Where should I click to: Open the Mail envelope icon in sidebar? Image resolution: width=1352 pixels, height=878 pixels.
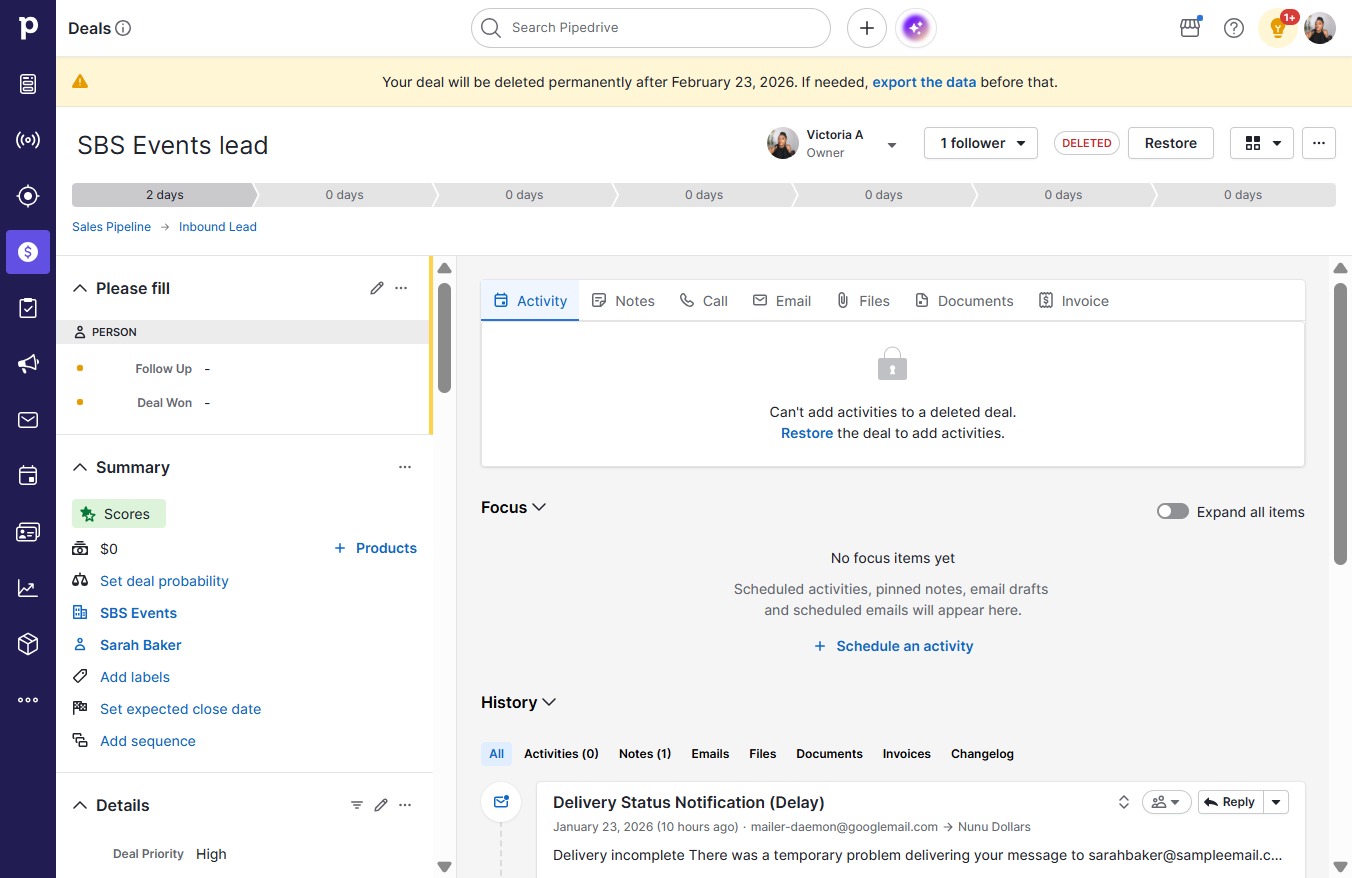tap(28, 420)
